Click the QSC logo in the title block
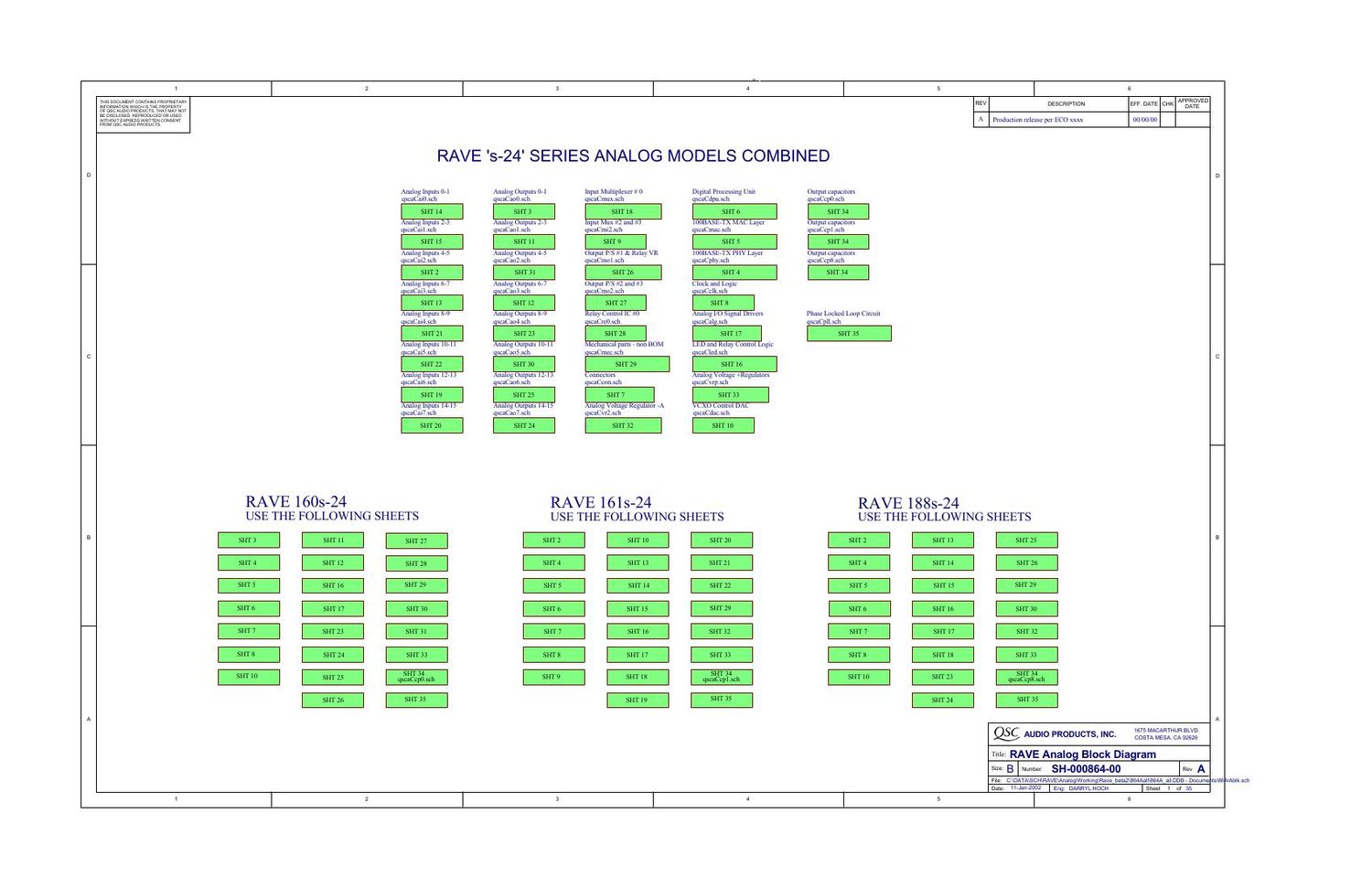Image resolution: width=1372 pixels, height=888 pixels. [x=1006, y=733]
